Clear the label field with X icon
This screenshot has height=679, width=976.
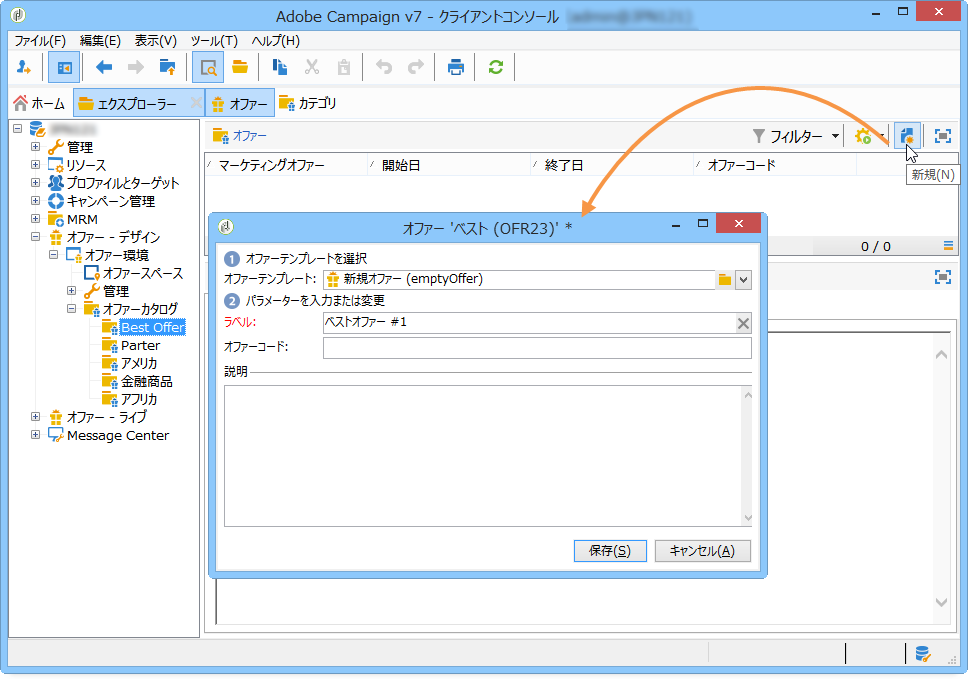743,323
